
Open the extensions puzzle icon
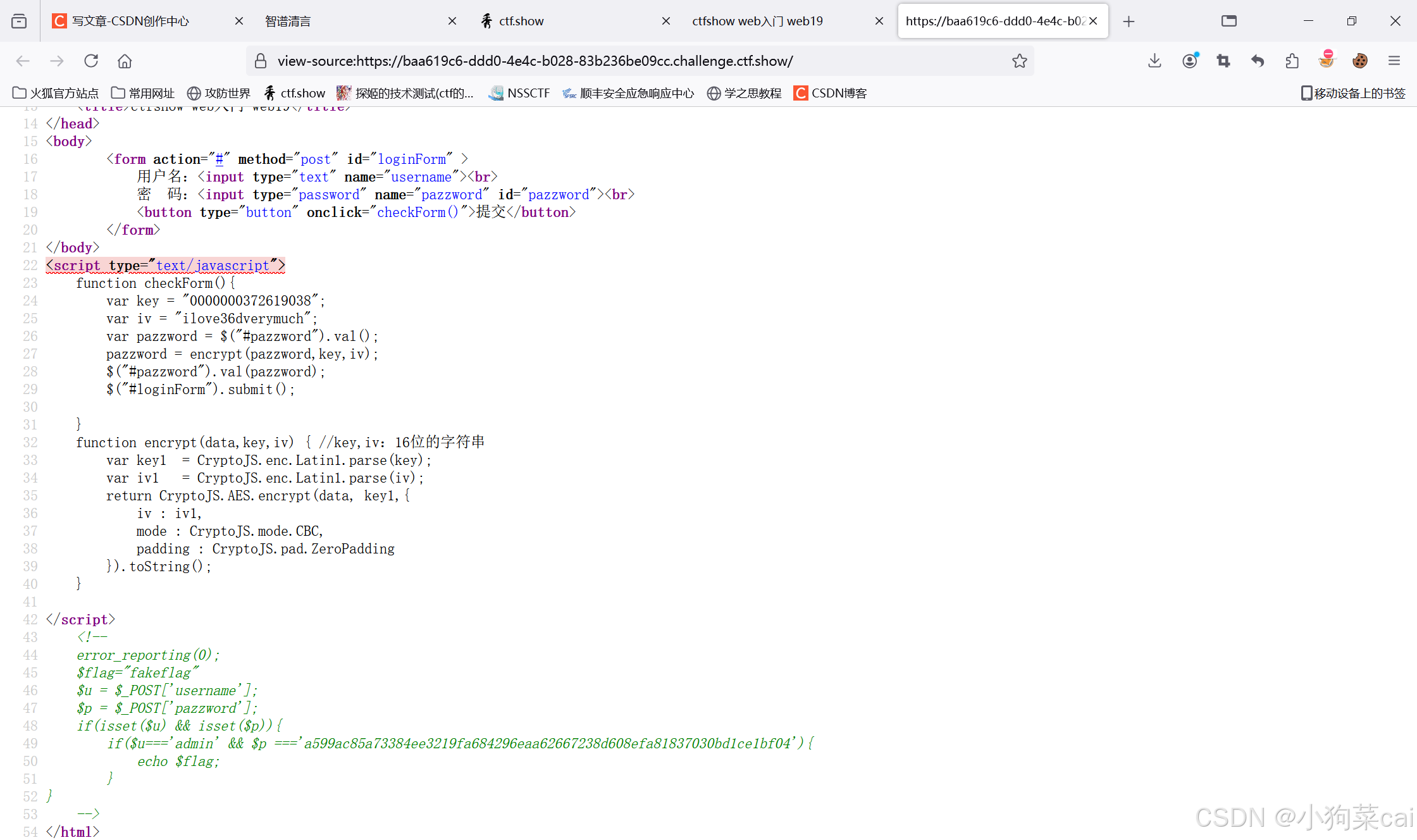pyautogui.click(x=1292, y=61)
